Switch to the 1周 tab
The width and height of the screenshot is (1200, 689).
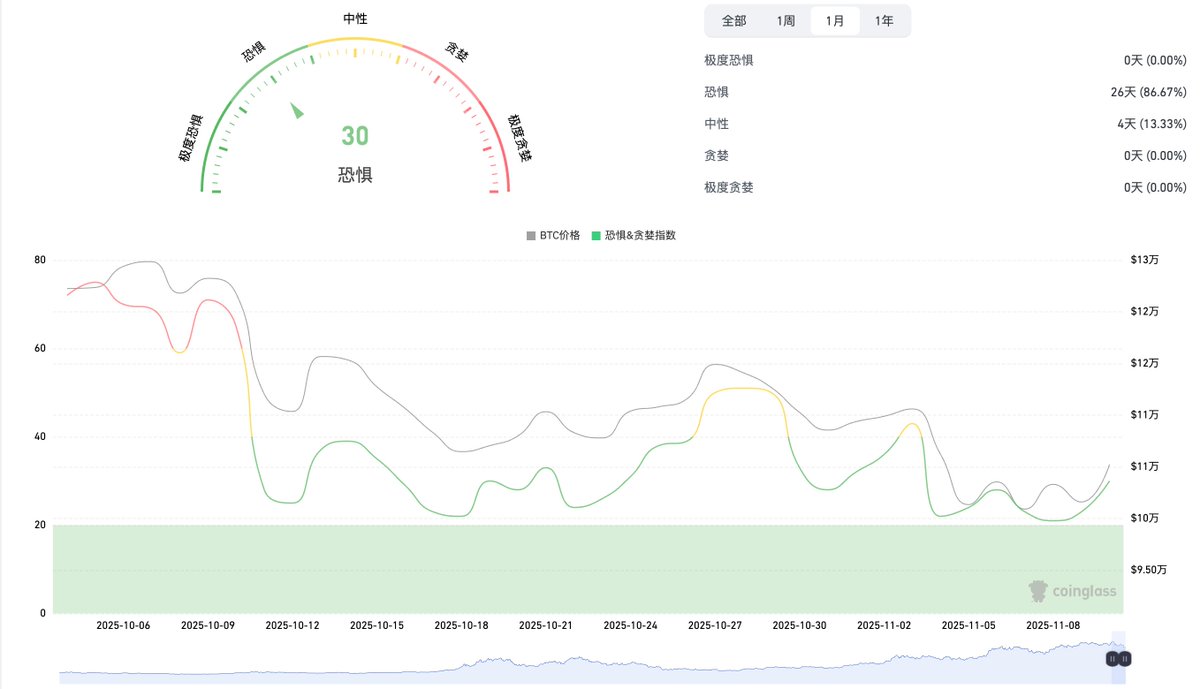[785, 20]
